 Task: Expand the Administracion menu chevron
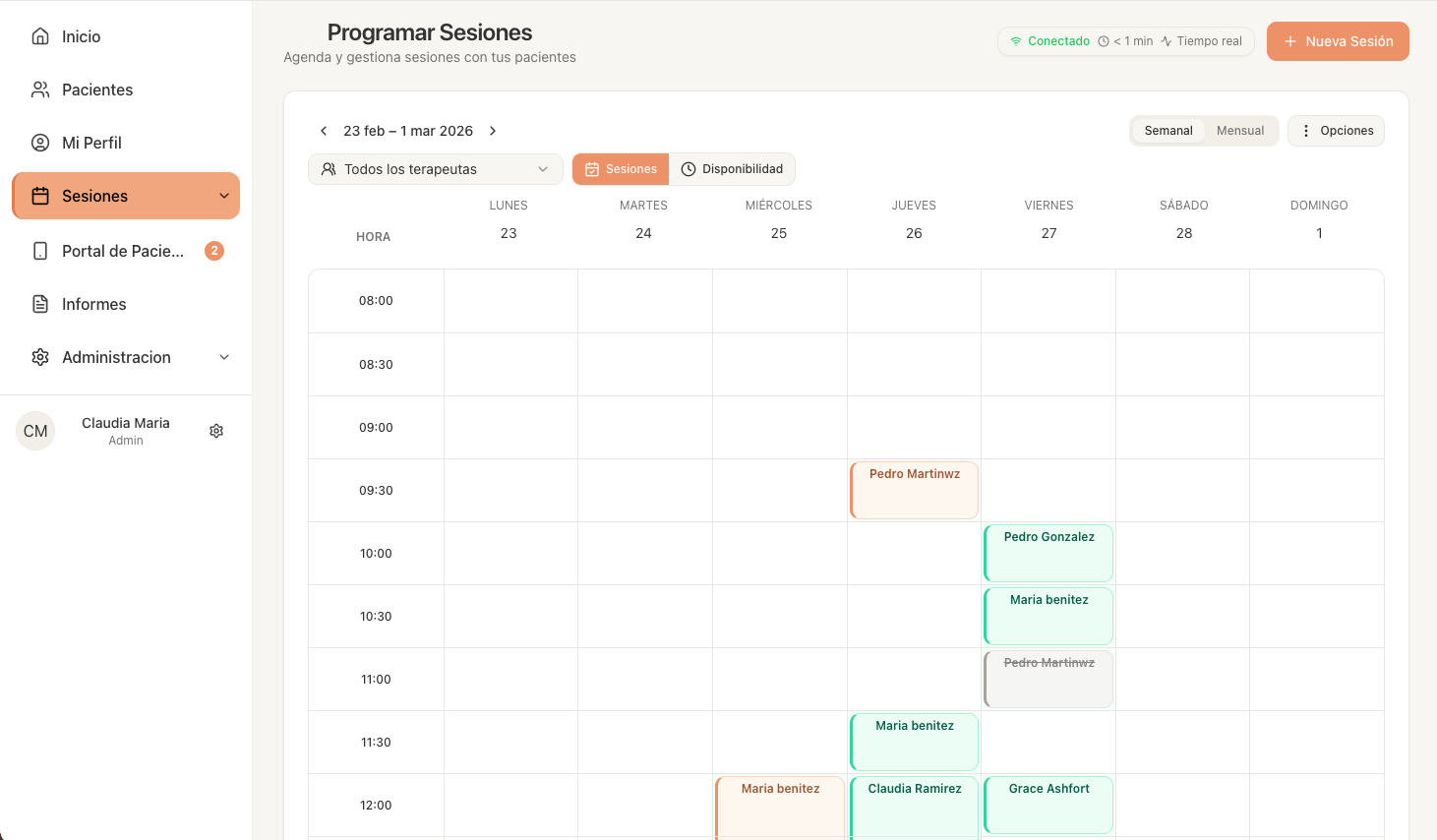tap(224, 357)
